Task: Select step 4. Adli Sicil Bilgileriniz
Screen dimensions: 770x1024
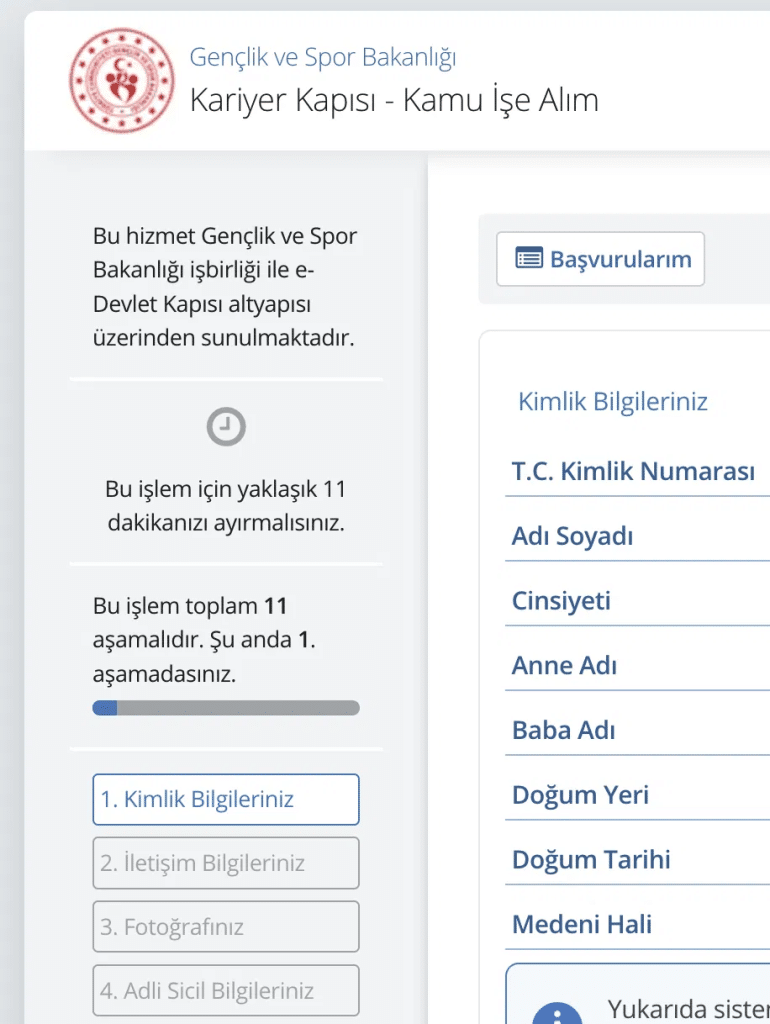Action: pyautogui.click(x=226, y=991)
